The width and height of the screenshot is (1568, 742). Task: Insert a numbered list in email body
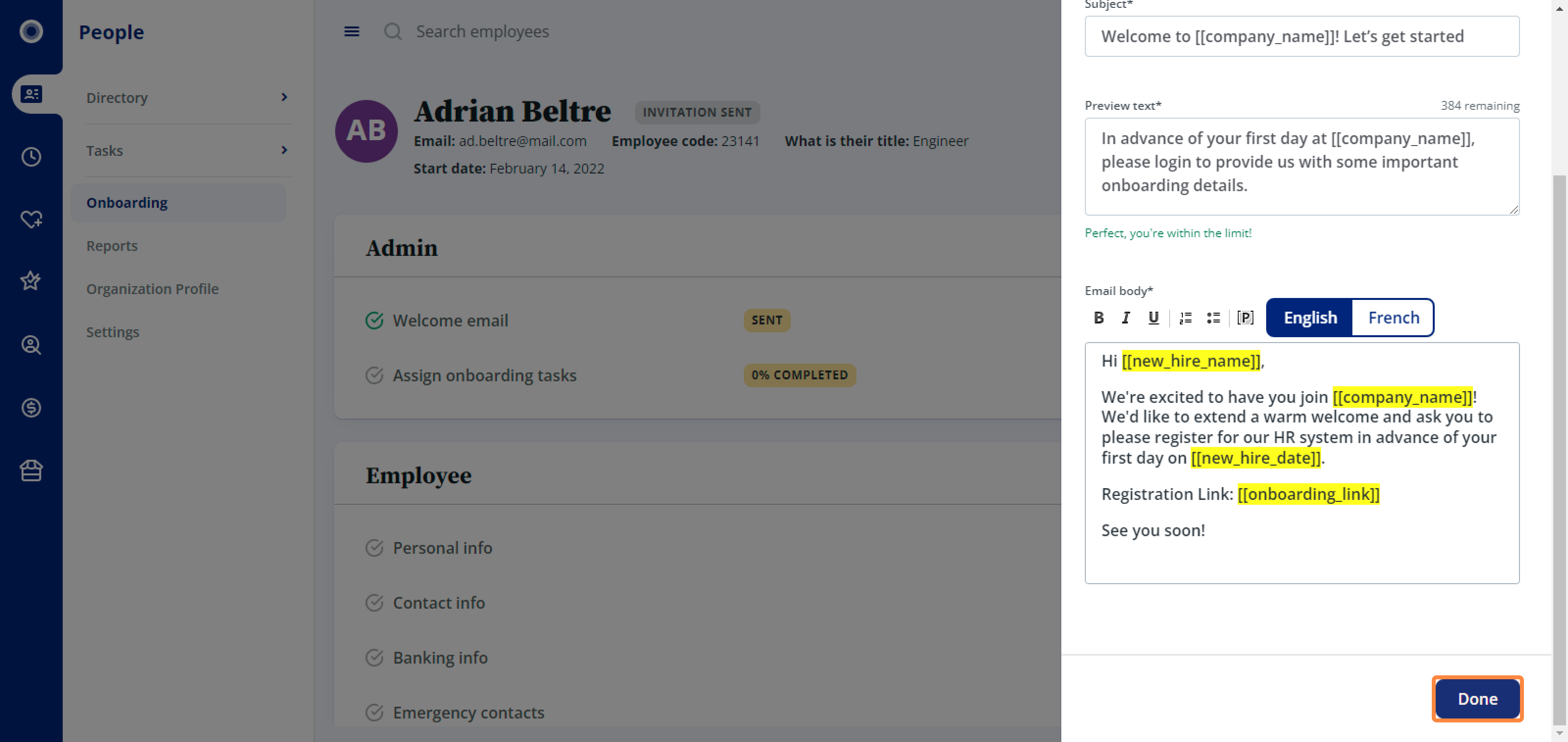[x=1186, y=318]
